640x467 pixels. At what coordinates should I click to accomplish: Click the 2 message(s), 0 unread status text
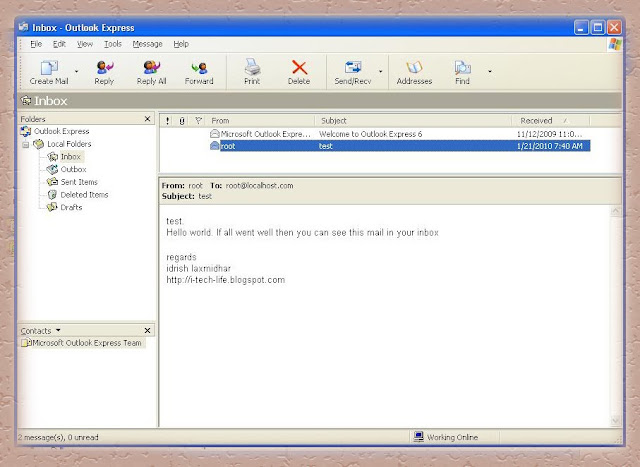pos(58,437)
